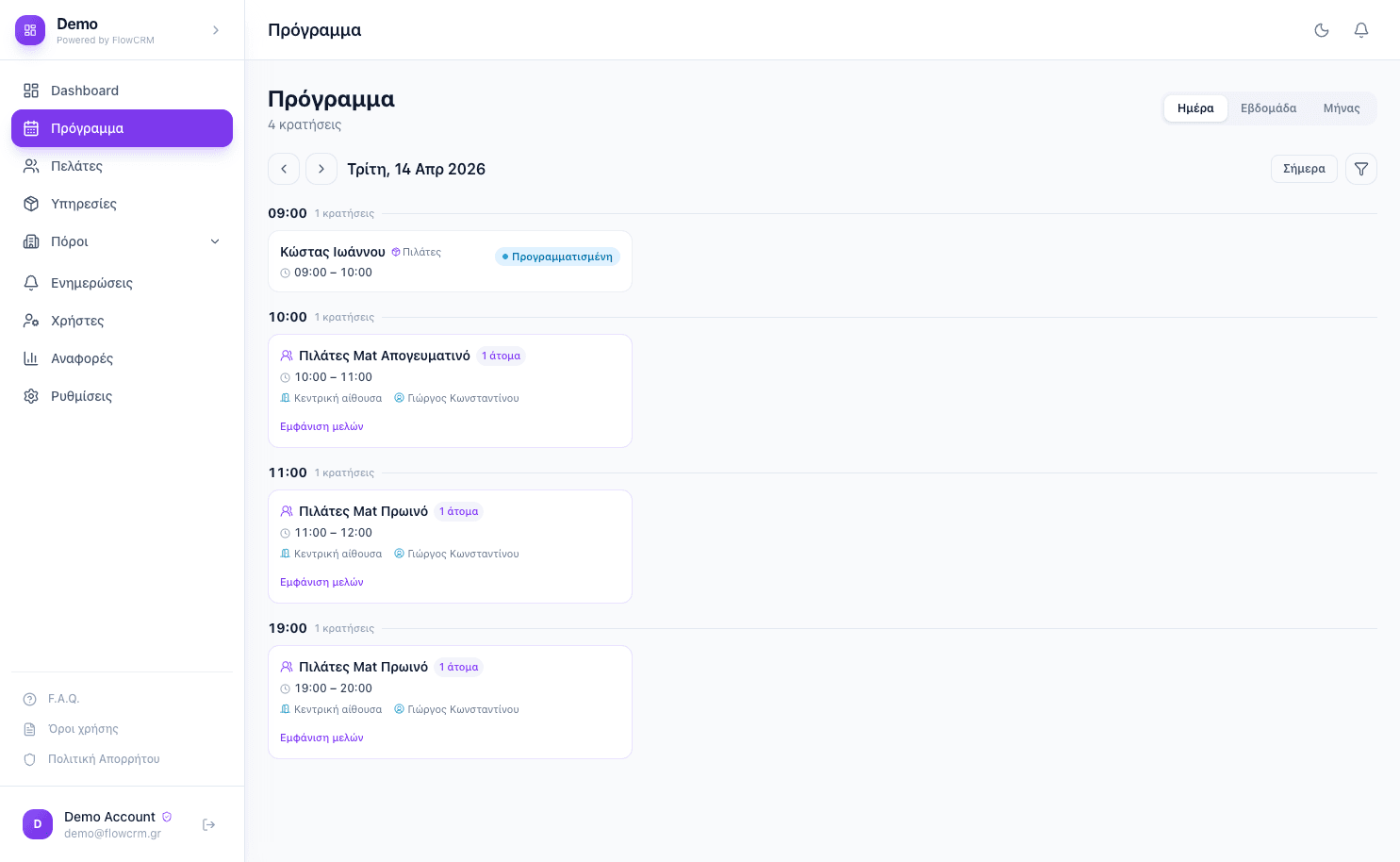Select Πρόγραμμα in the sidebar
This screenshot has height=862, width=1400.
[122, 128]
